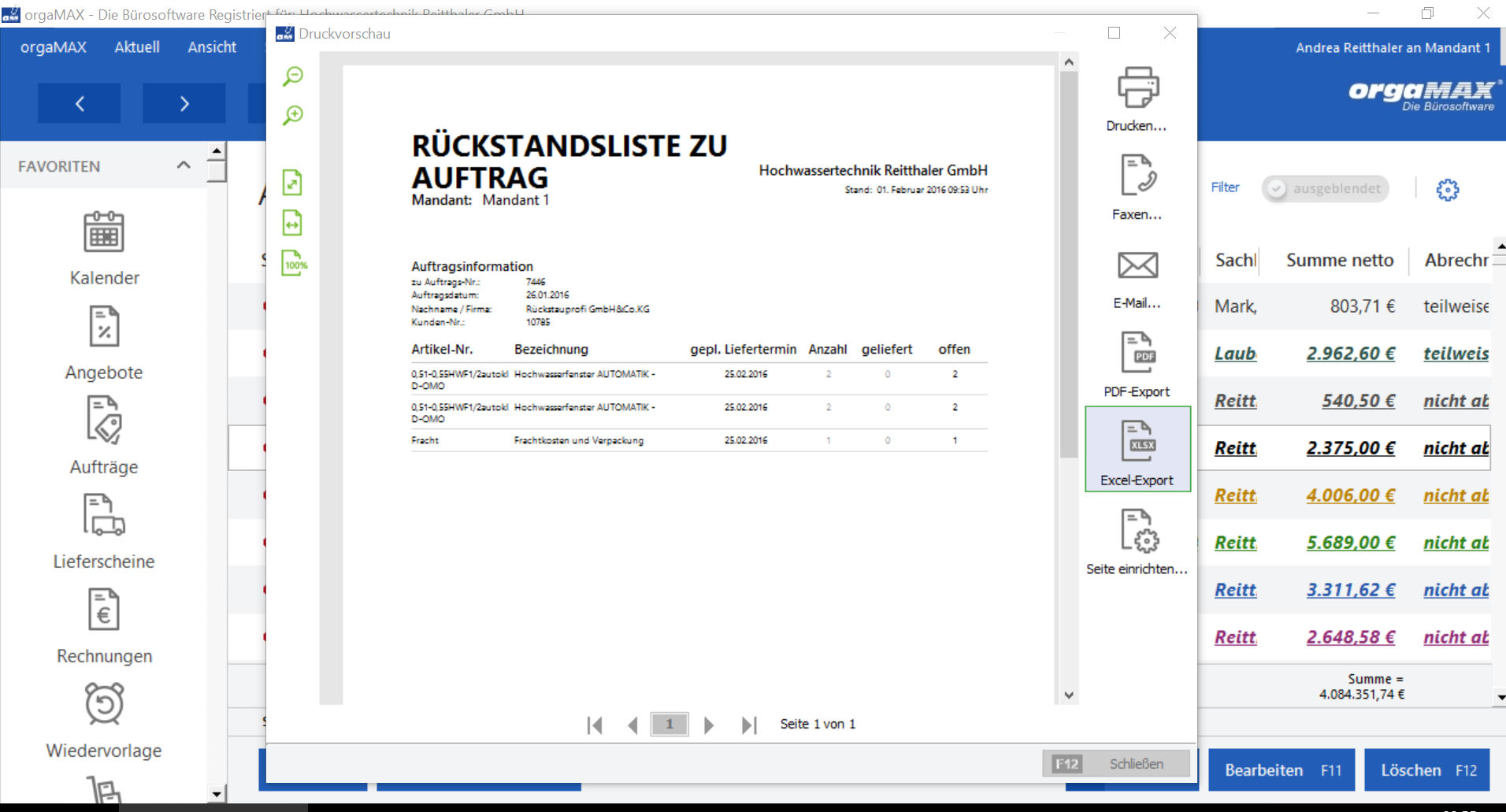The height and width of the screenshot is (812, 1506).
Task: Select the 2.962,60 € row
Action: [x=1343, y=354]
